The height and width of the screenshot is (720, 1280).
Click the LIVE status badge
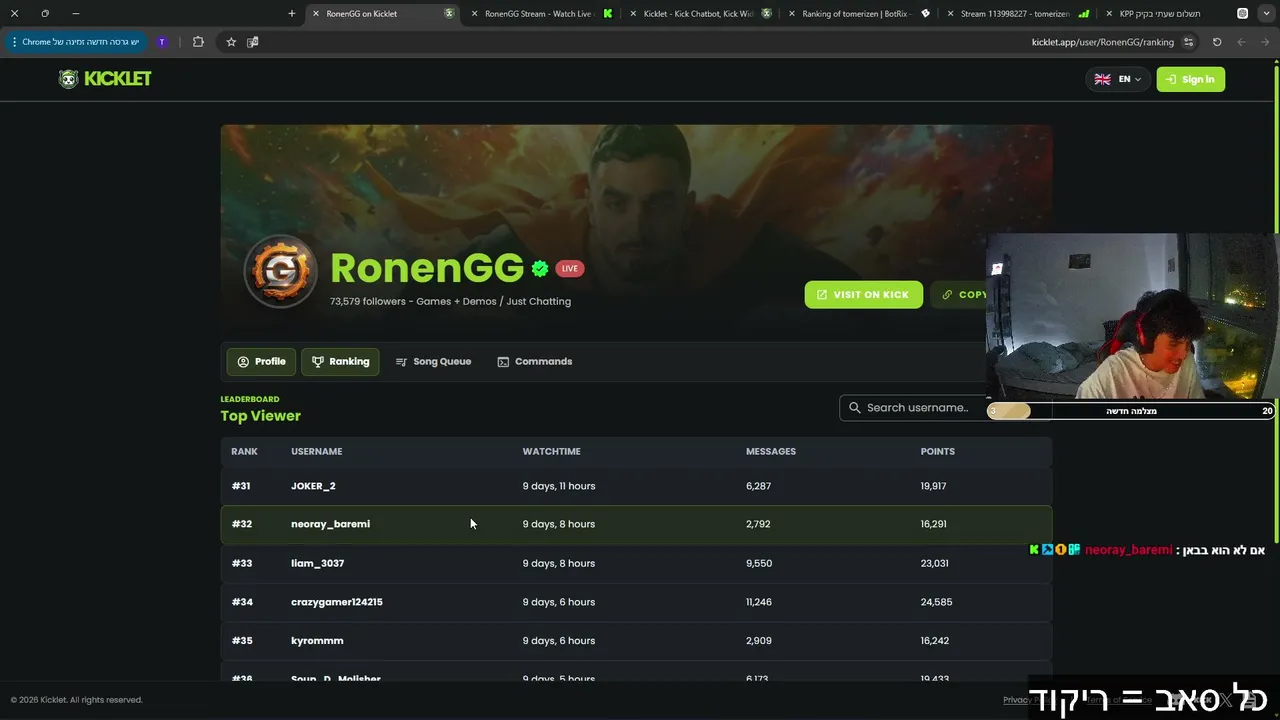pyautogui.click(x=569, y=268)
